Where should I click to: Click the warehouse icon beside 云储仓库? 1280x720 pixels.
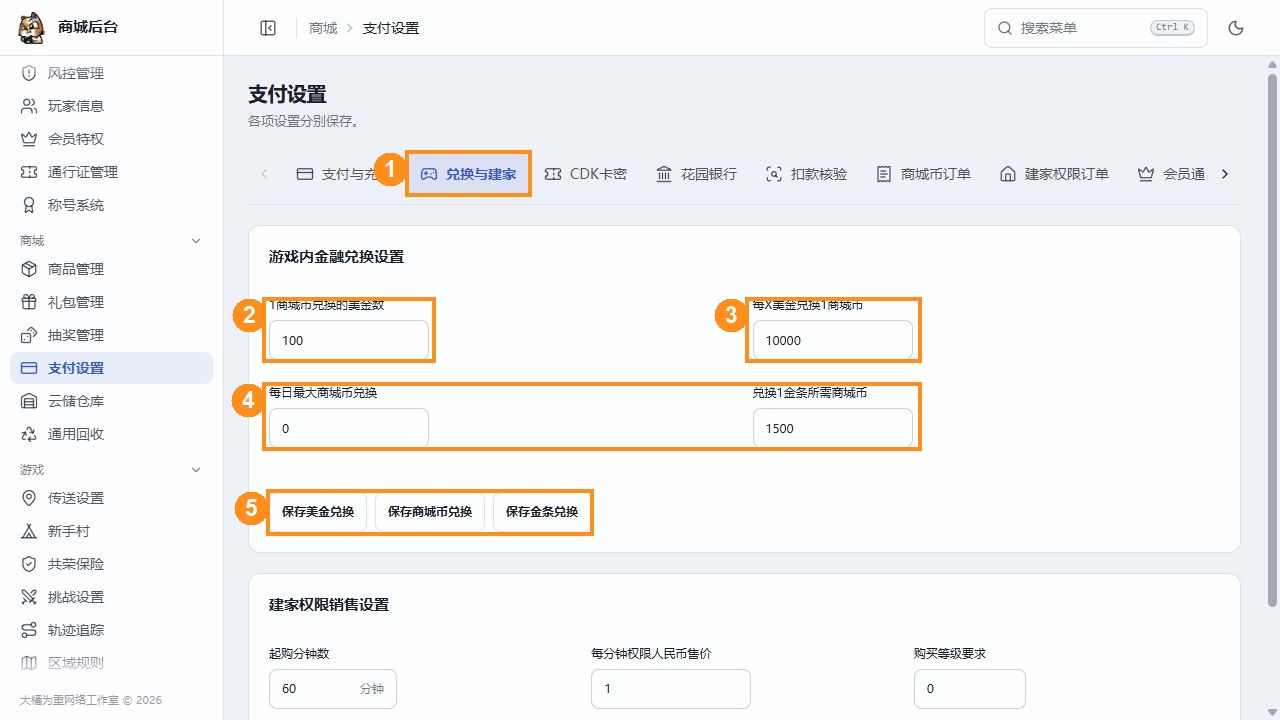point(29,401)
